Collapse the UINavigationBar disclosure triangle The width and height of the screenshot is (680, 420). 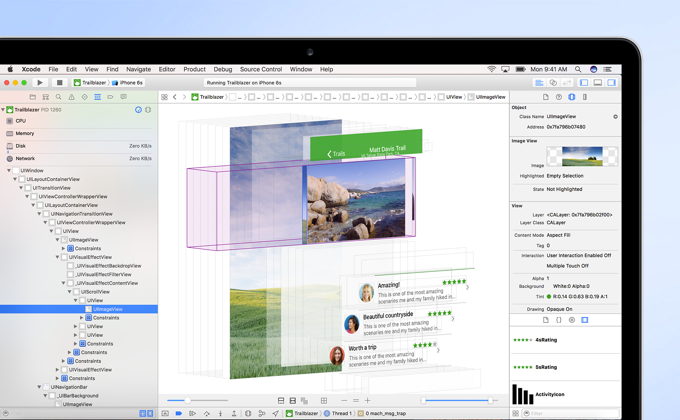[x=40, y=387]
